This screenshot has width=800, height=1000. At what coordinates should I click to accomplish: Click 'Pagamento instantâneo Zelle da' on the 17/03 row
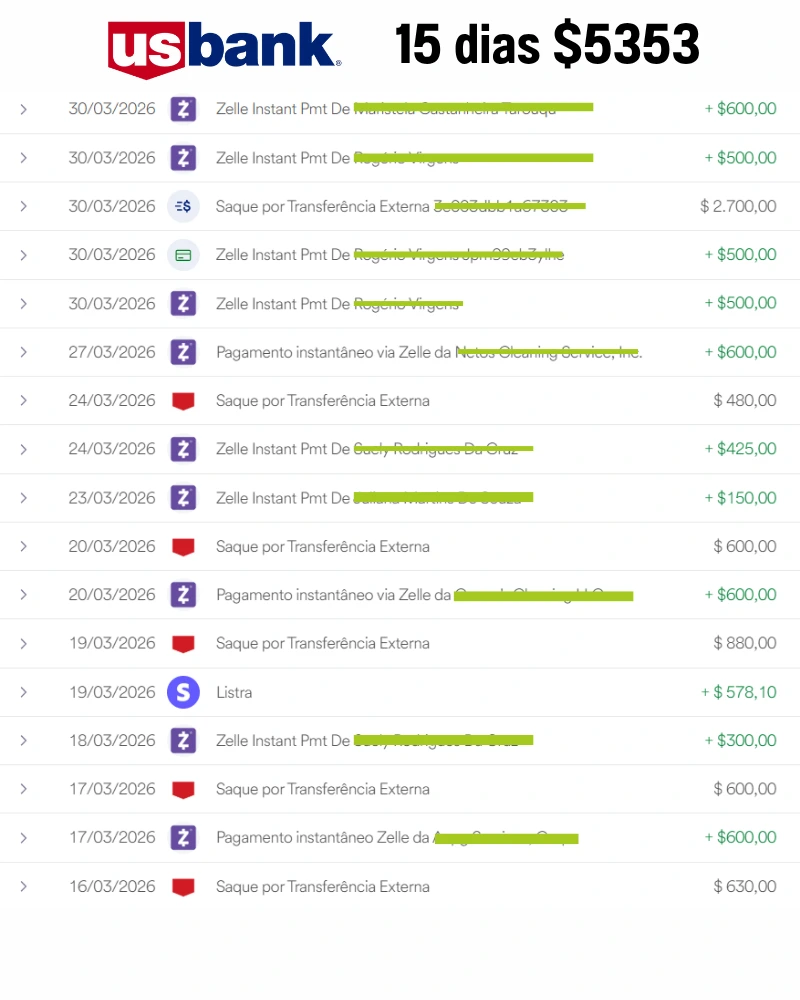pyautogui.click(x=323, y=837)
